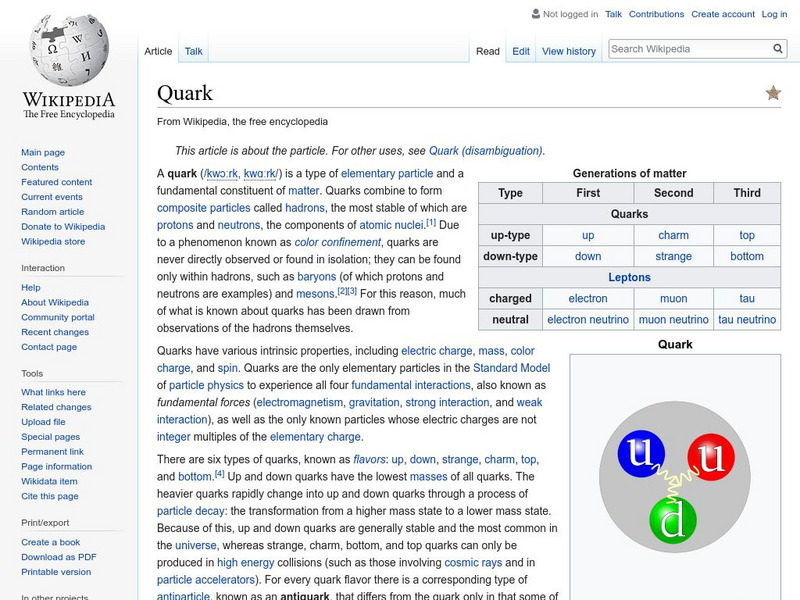The image size is (800, 600).
Task: Click the Log in link
Action: [774, 15]
